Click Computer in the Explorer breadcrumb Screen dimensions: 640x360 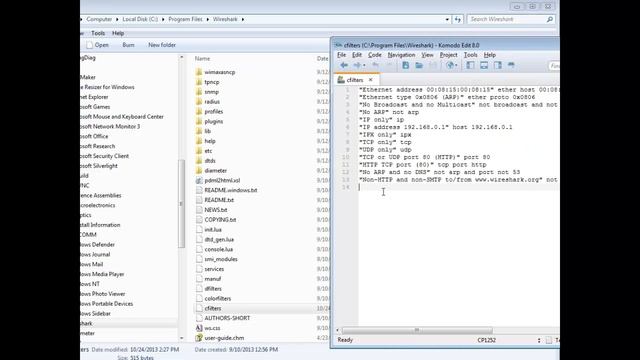coord(99,19)
